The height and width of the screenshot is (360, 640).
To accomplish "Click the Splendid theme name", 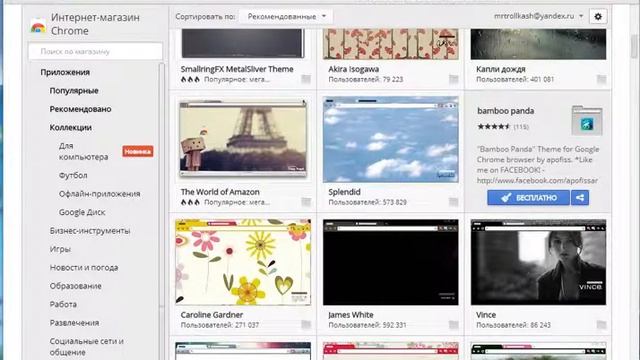I will (x=344, y=192).
